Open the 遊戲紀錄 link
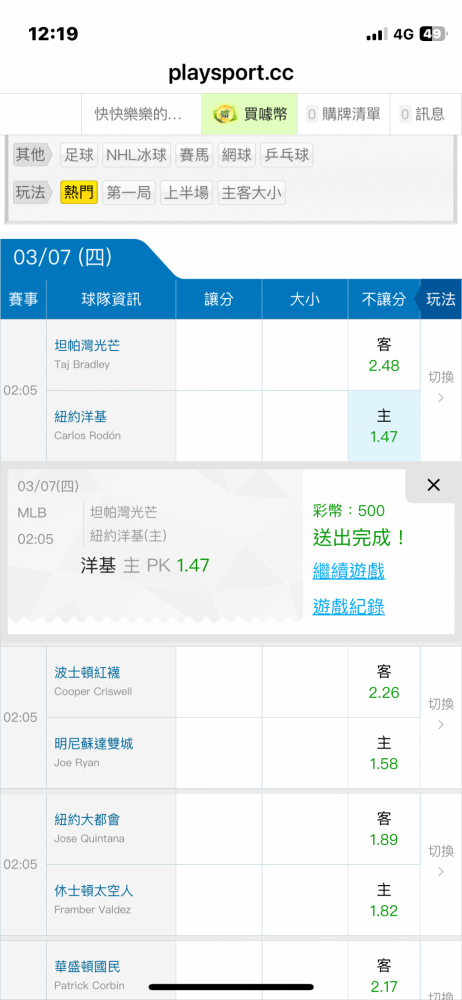 [x=348, y=607]
